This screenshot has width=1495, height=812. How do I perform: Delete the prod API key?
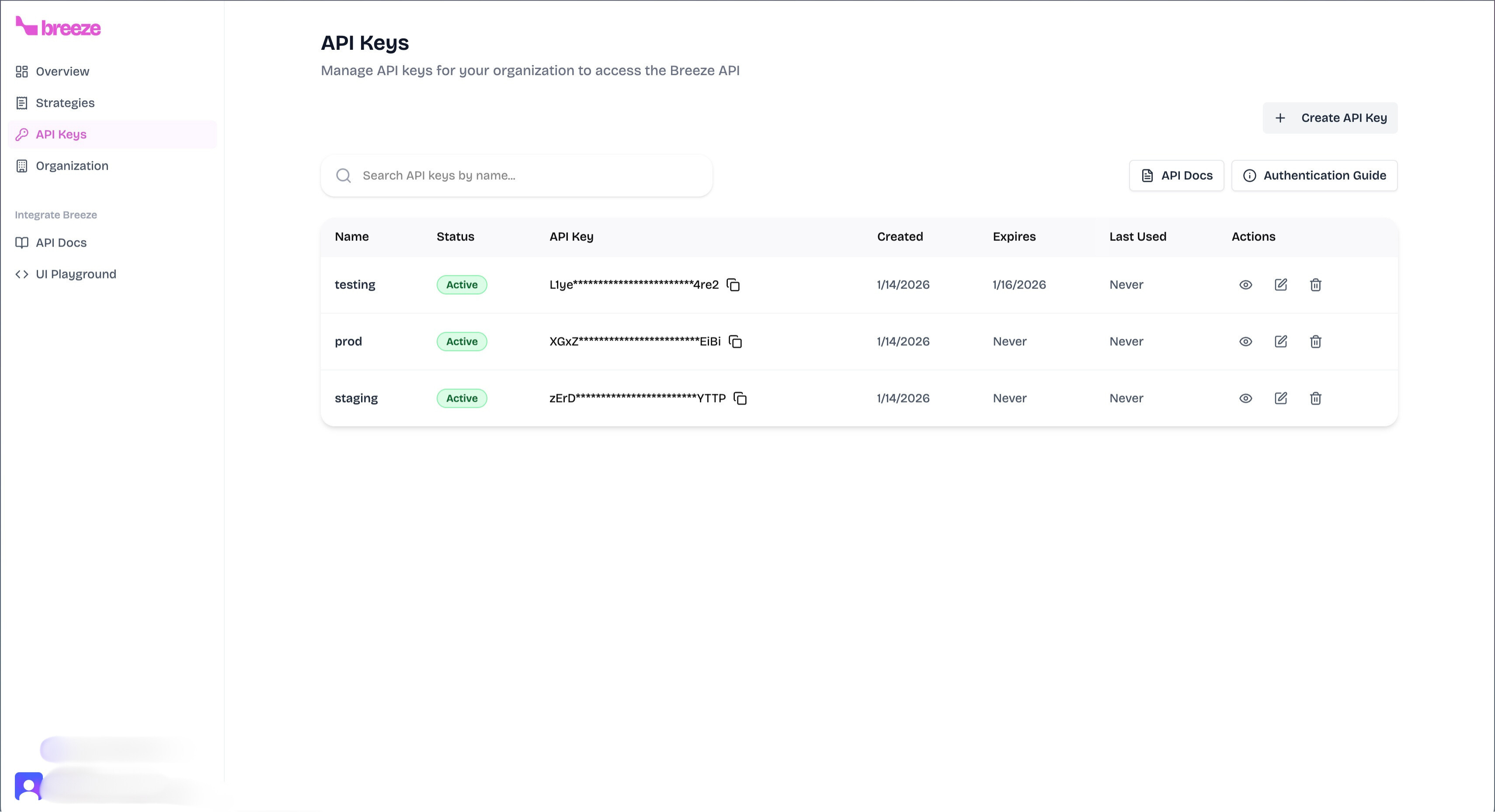pyautogui.click(x=1315, y=341)
